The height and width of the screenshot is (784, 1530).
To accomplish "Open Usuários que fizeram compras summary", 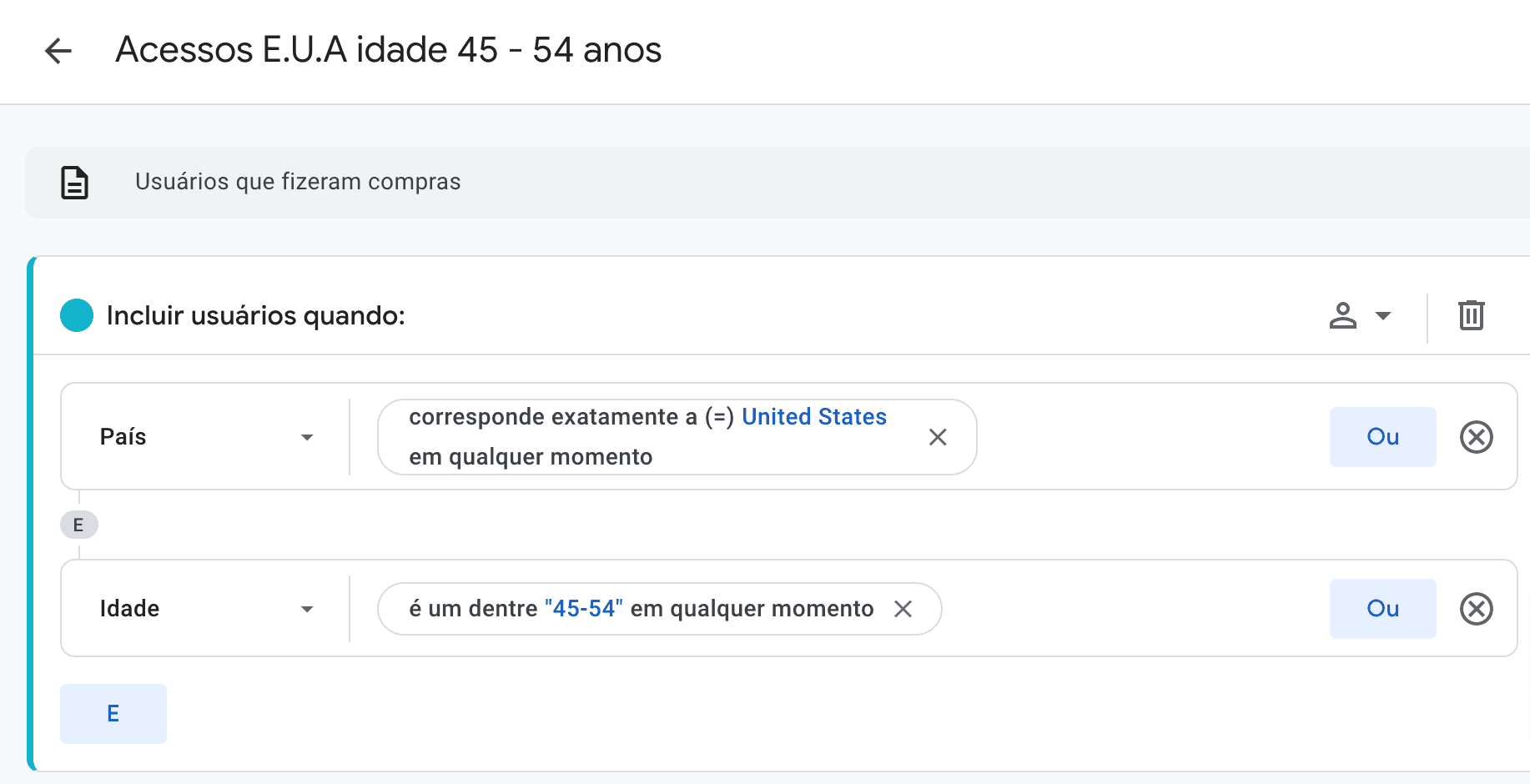I will 298,182.
